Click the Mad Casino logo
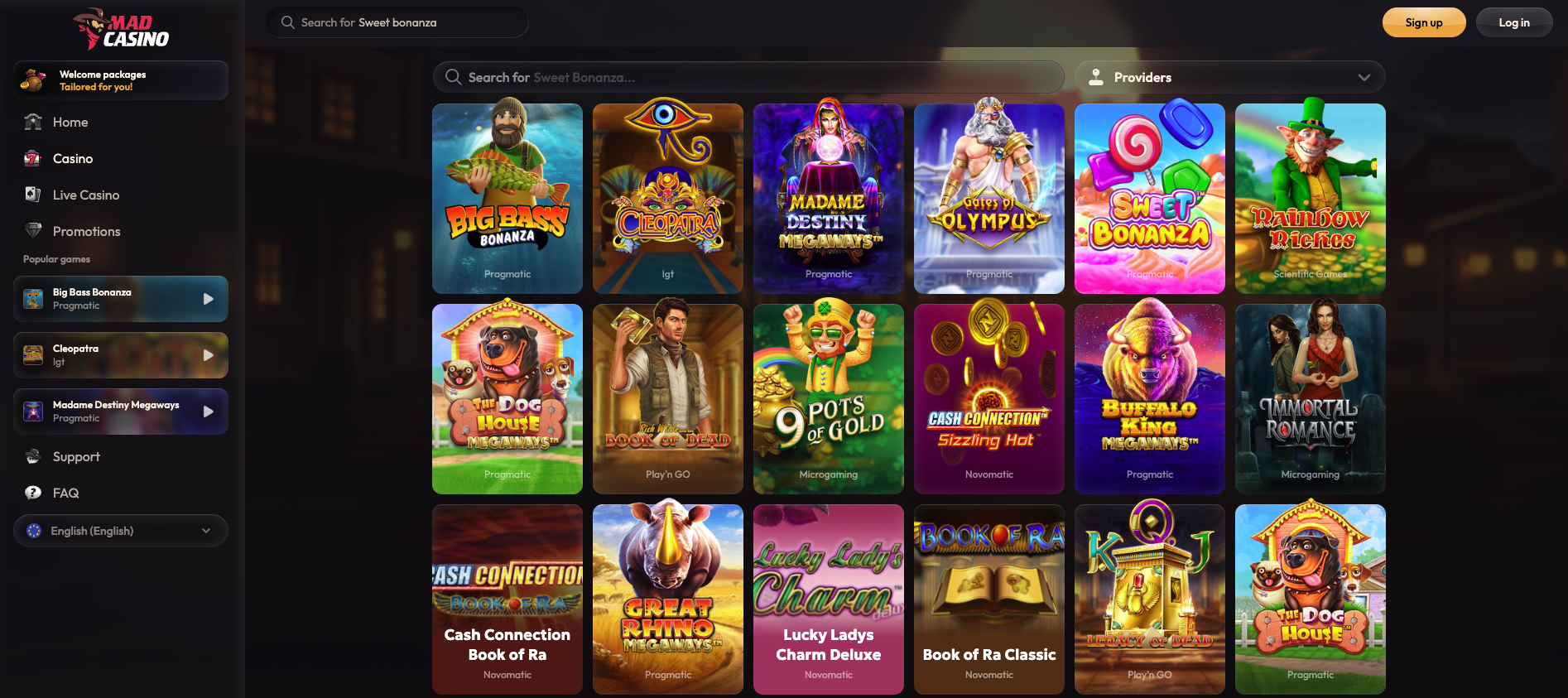1568x698 pixels. click(x=121, y=29)
